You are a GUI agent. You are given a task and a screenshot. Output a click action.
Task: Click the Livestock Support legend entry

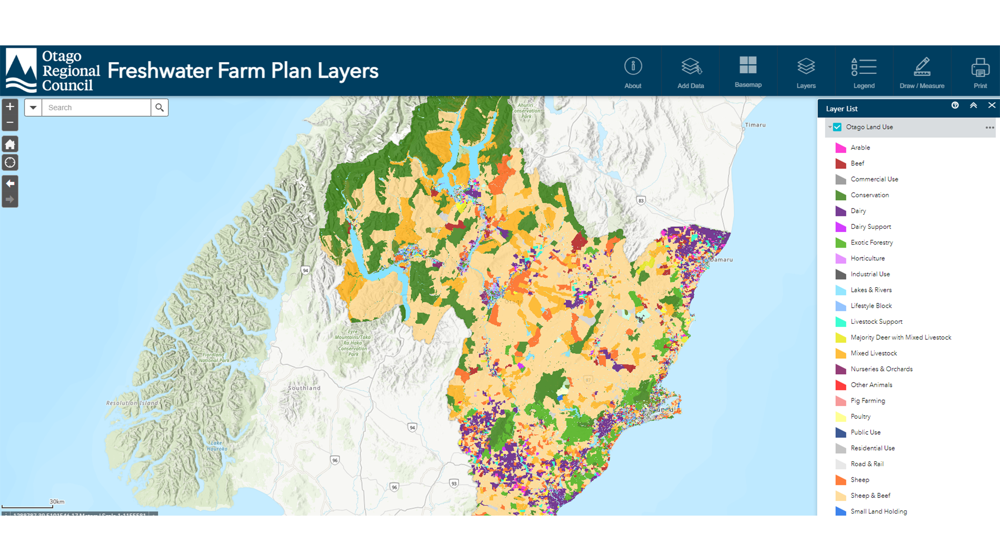point(876,321)
